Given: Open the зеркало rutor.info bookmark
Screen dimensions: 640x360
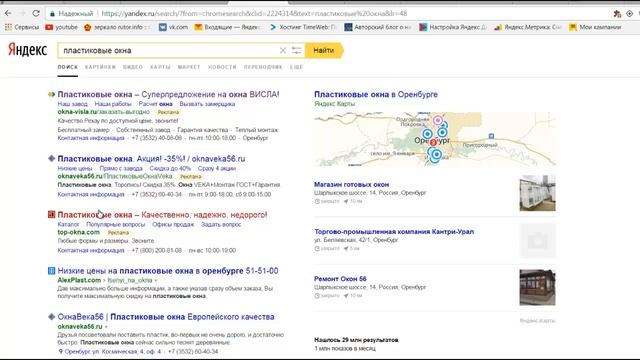Looking at the screenshot, I should [x=117, y=27].
